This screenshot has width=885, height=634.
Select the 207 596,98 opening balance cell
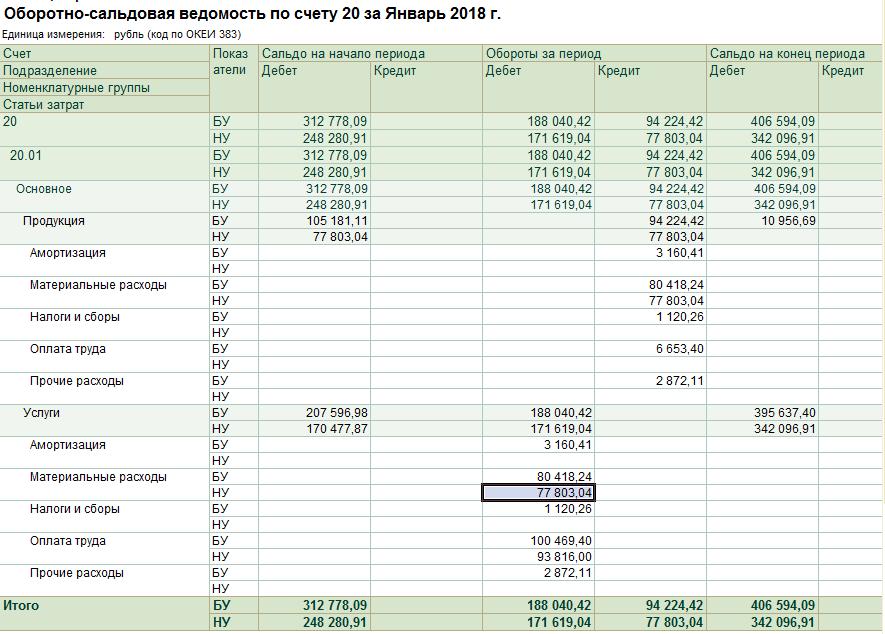[x=335, y=413]
